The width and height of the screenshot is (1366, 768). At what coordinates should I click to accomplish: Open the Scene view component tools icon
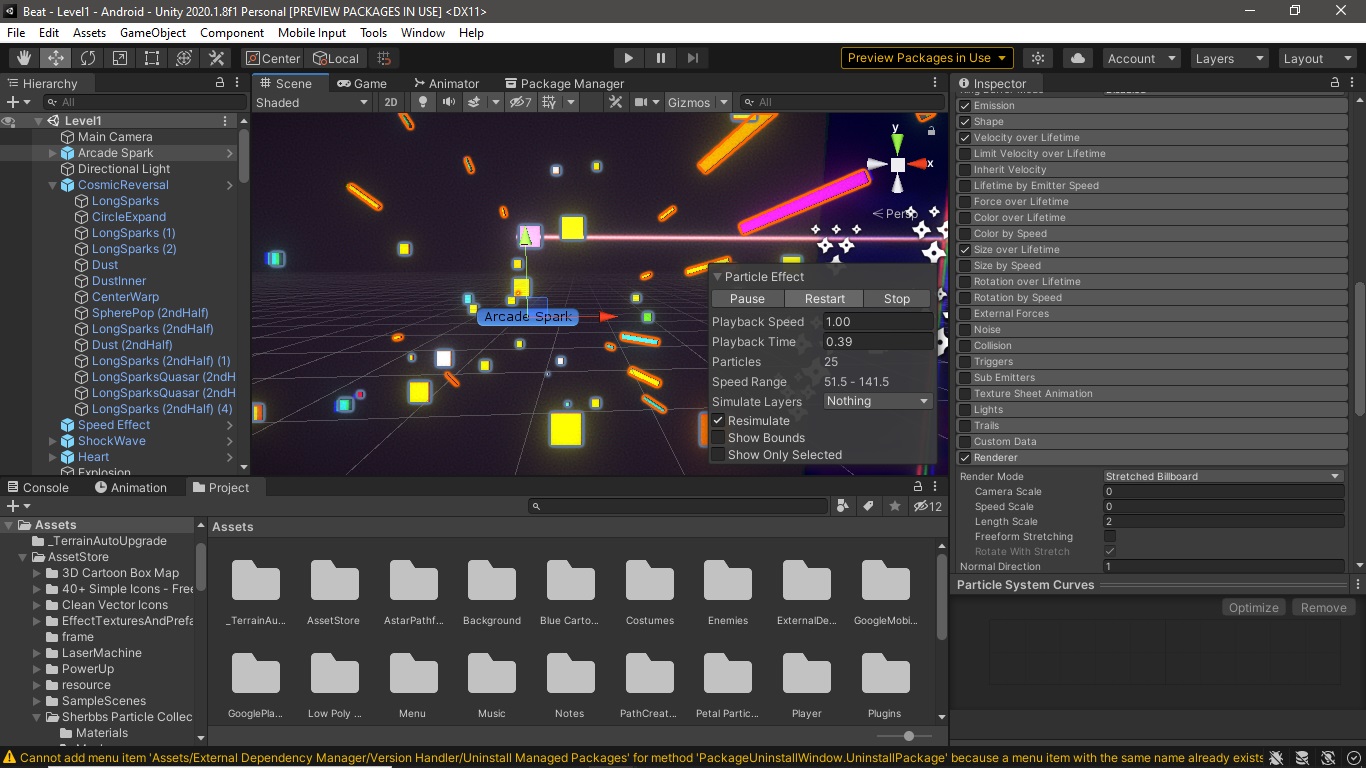pos(615,102)
